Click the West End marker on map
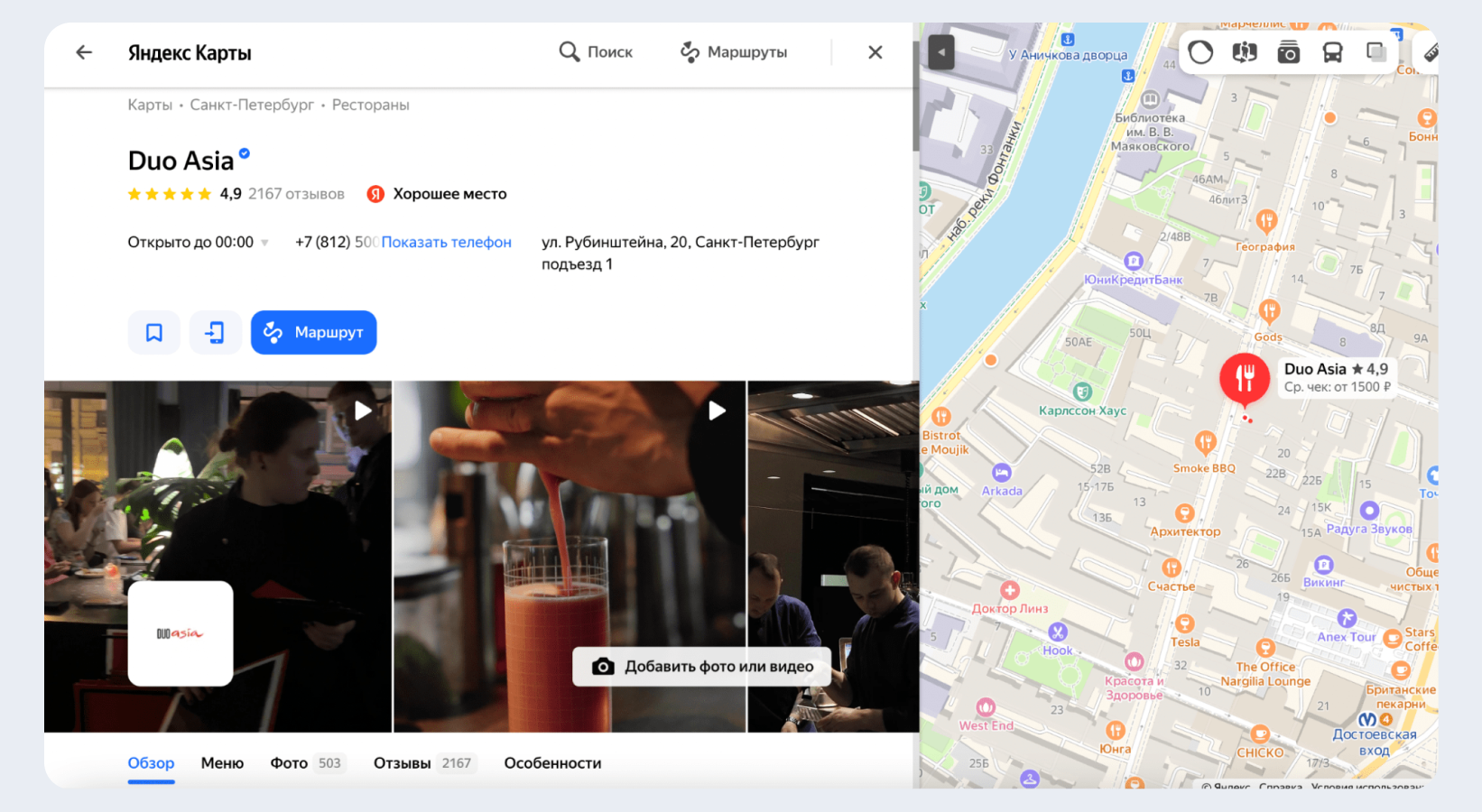Viewport: 1482px width, 812px height. click(x=986, y=707)
